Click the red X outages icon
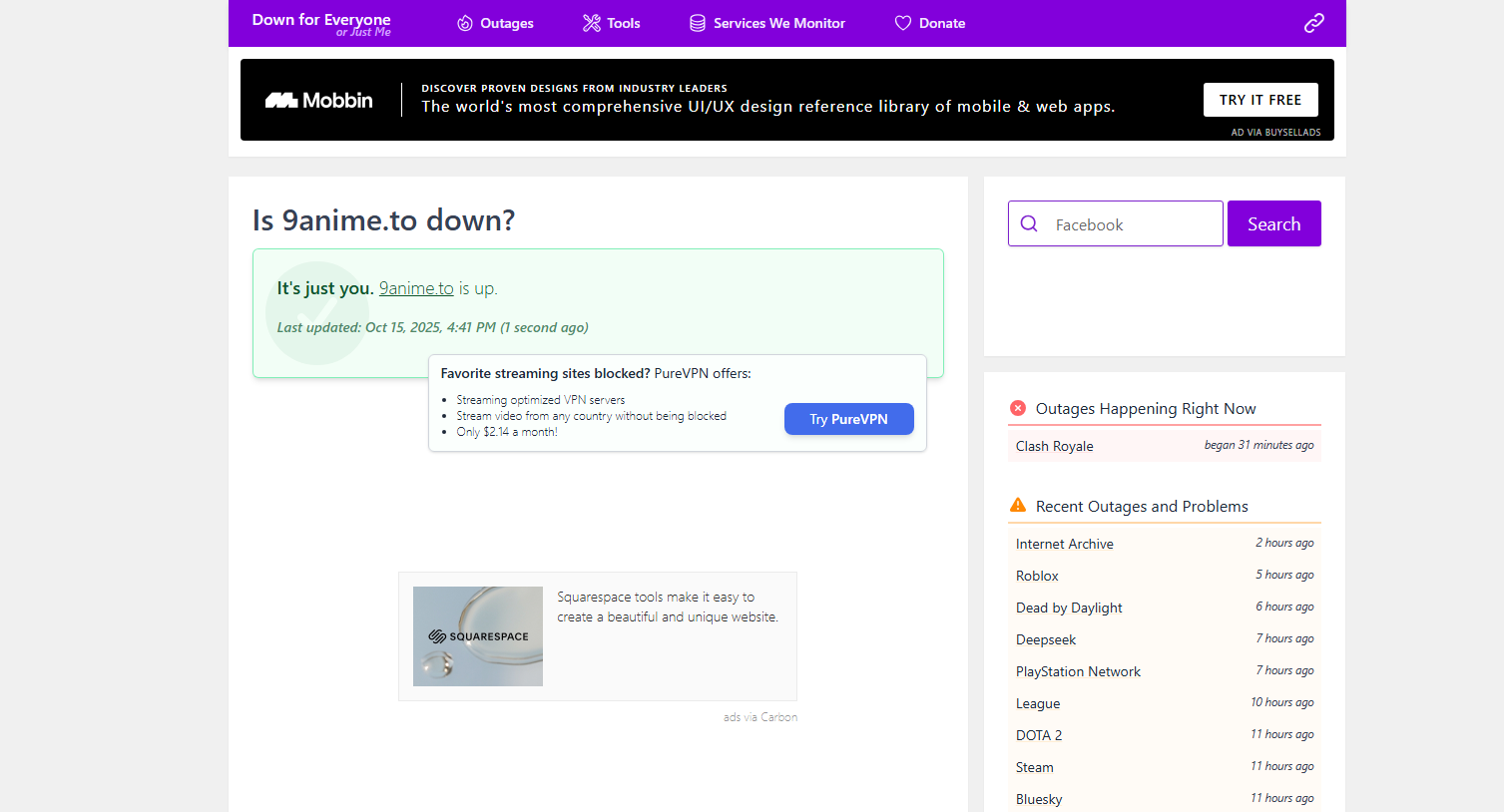The width and height of the screenshot is (1504, 812). [1018, 408]
